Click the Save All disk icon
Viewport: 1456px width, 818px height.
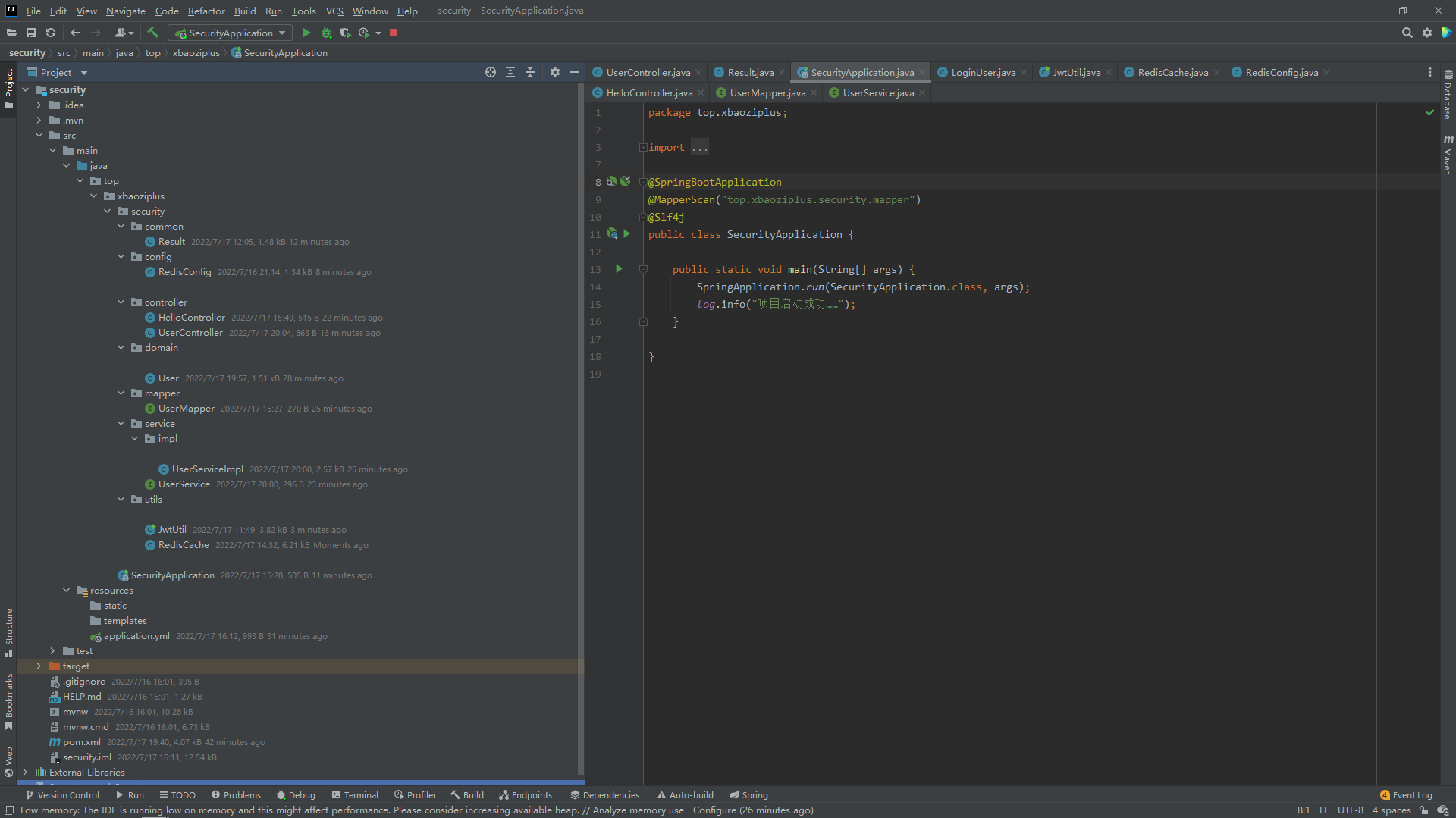[x=31, y=33]
